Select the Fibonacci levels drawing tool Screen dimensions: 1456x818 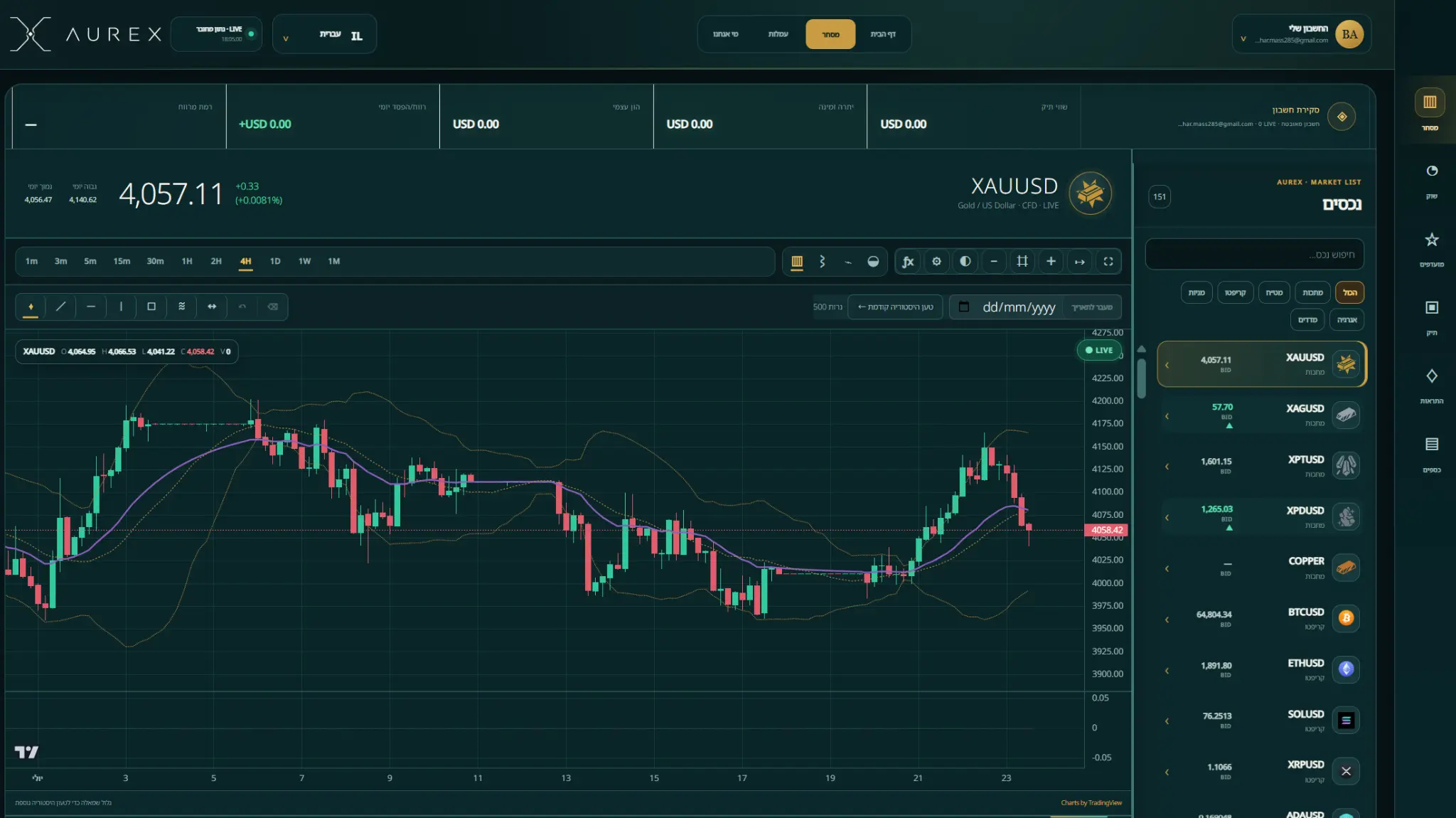[181, 307]
